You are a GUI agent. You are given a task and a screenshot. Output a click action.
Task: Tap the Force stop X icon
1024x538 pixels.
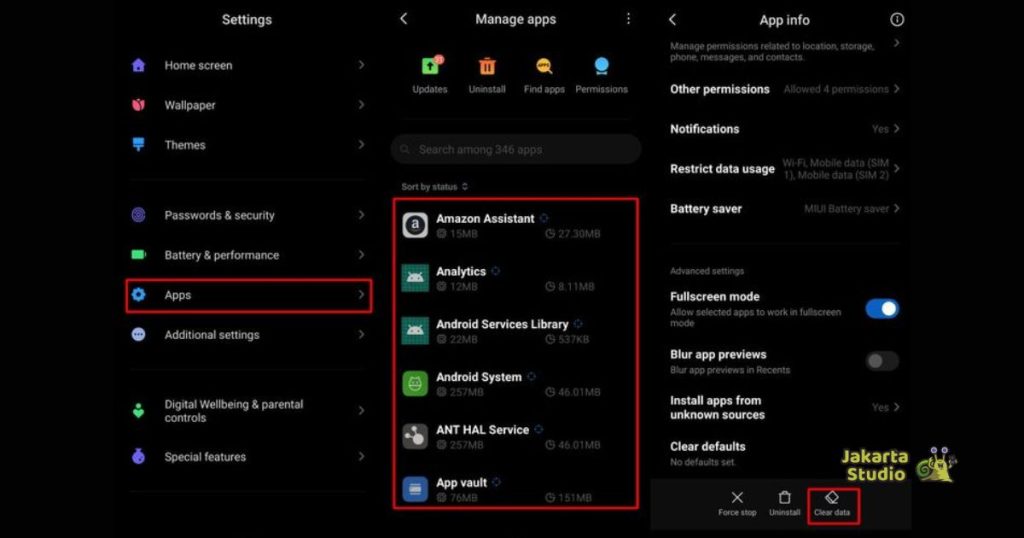737,497
